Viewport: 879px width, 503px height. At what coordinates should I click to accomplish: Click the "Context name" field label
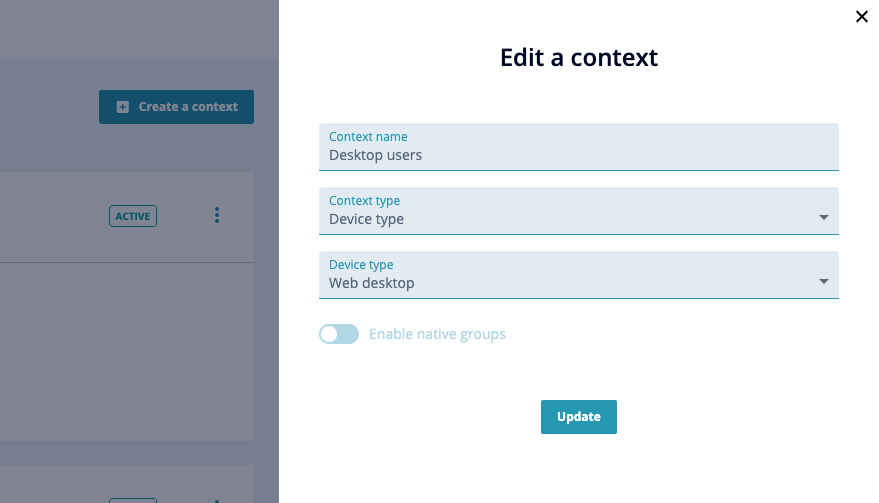[368, 137]
